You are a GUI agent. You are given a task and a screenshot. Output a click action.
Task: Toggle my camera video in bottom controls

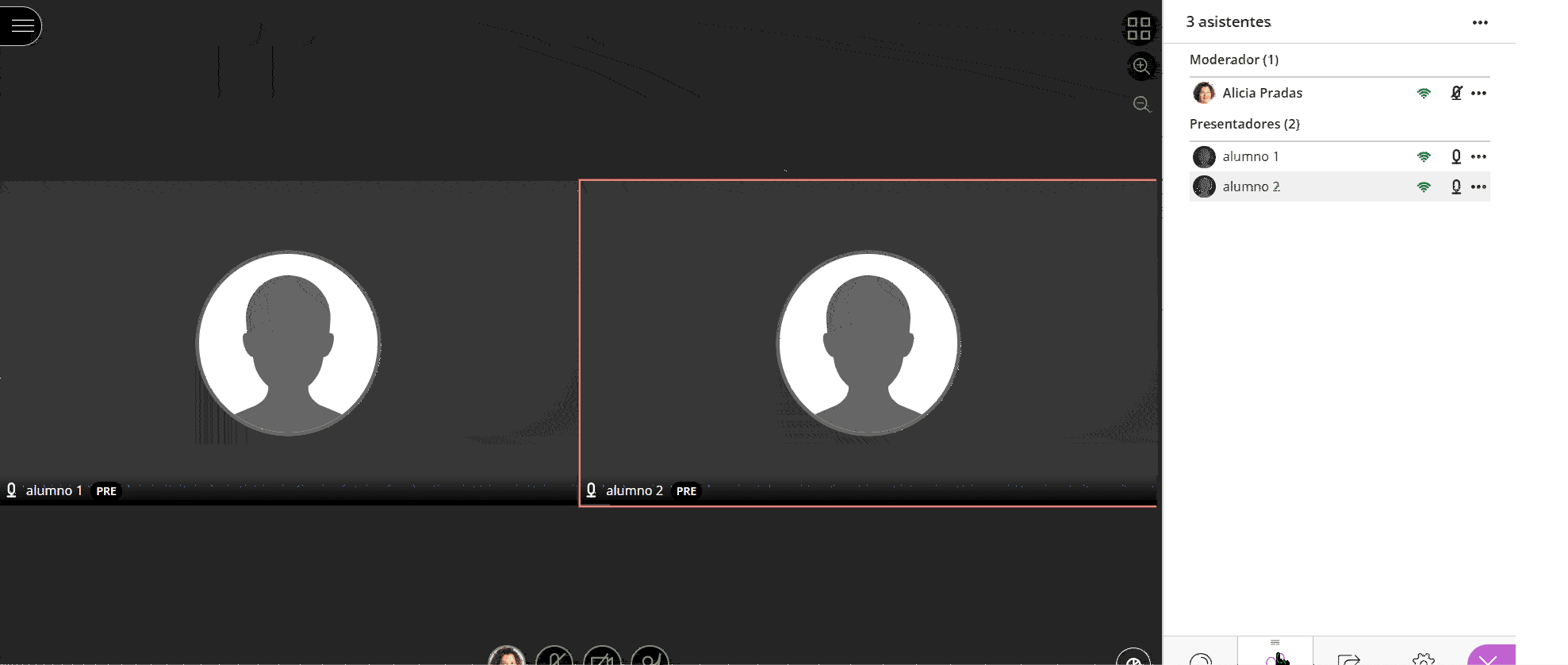602,656
